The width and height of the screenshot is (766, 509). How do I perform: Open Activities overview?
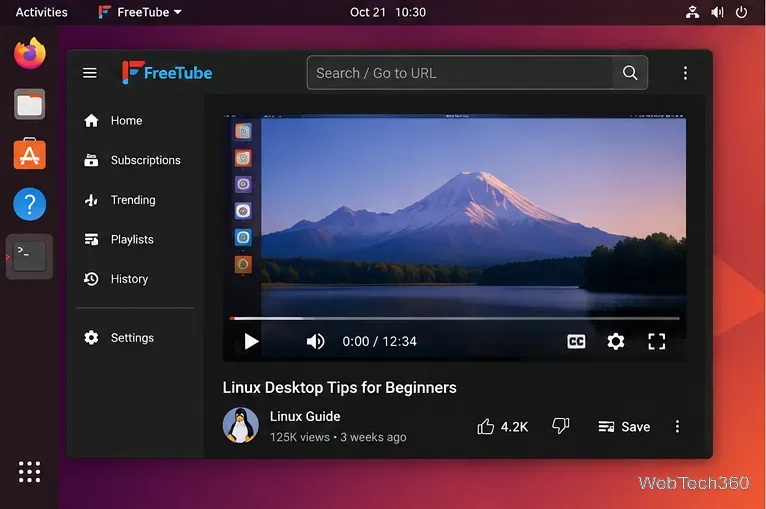click(42, 12)
